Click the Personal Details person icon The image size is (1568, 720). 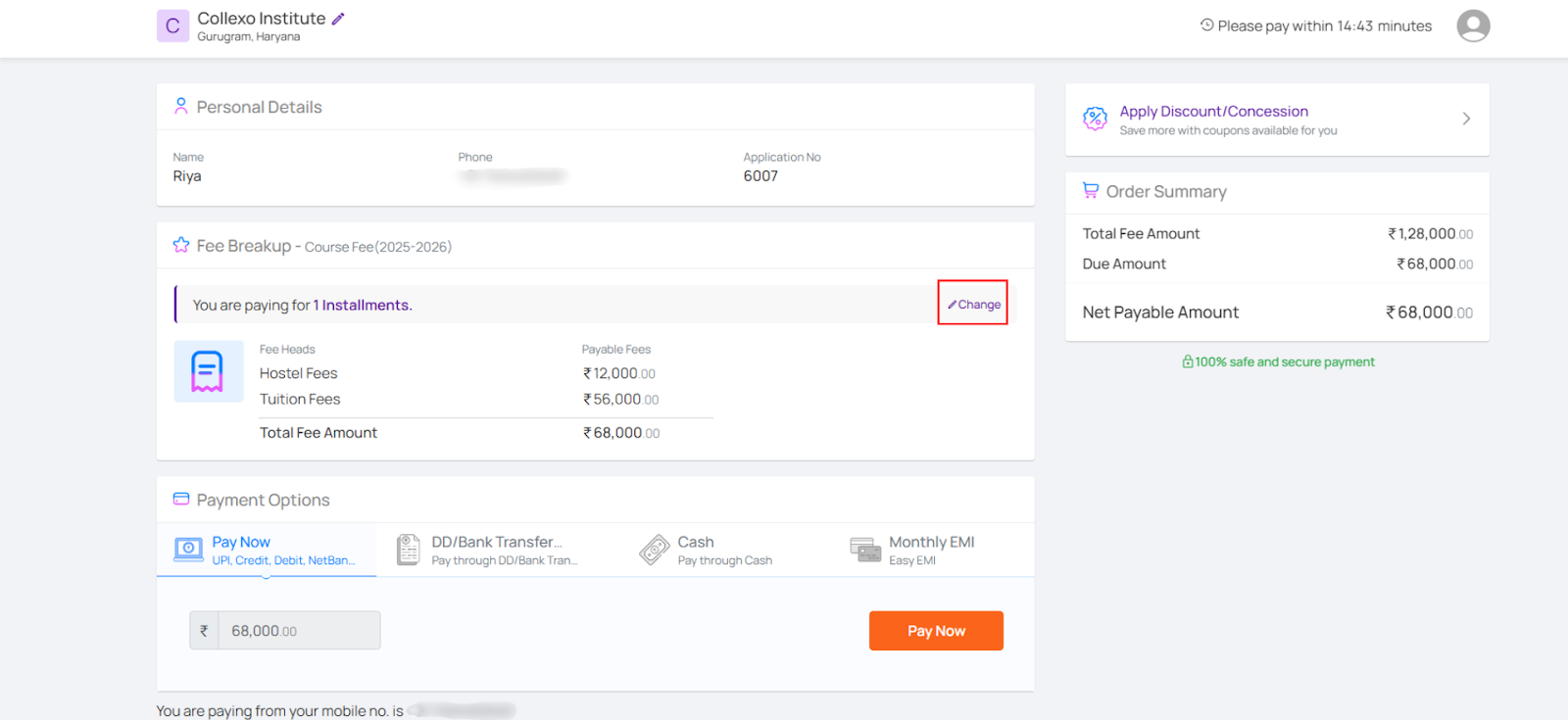click(x=180, y=106)
